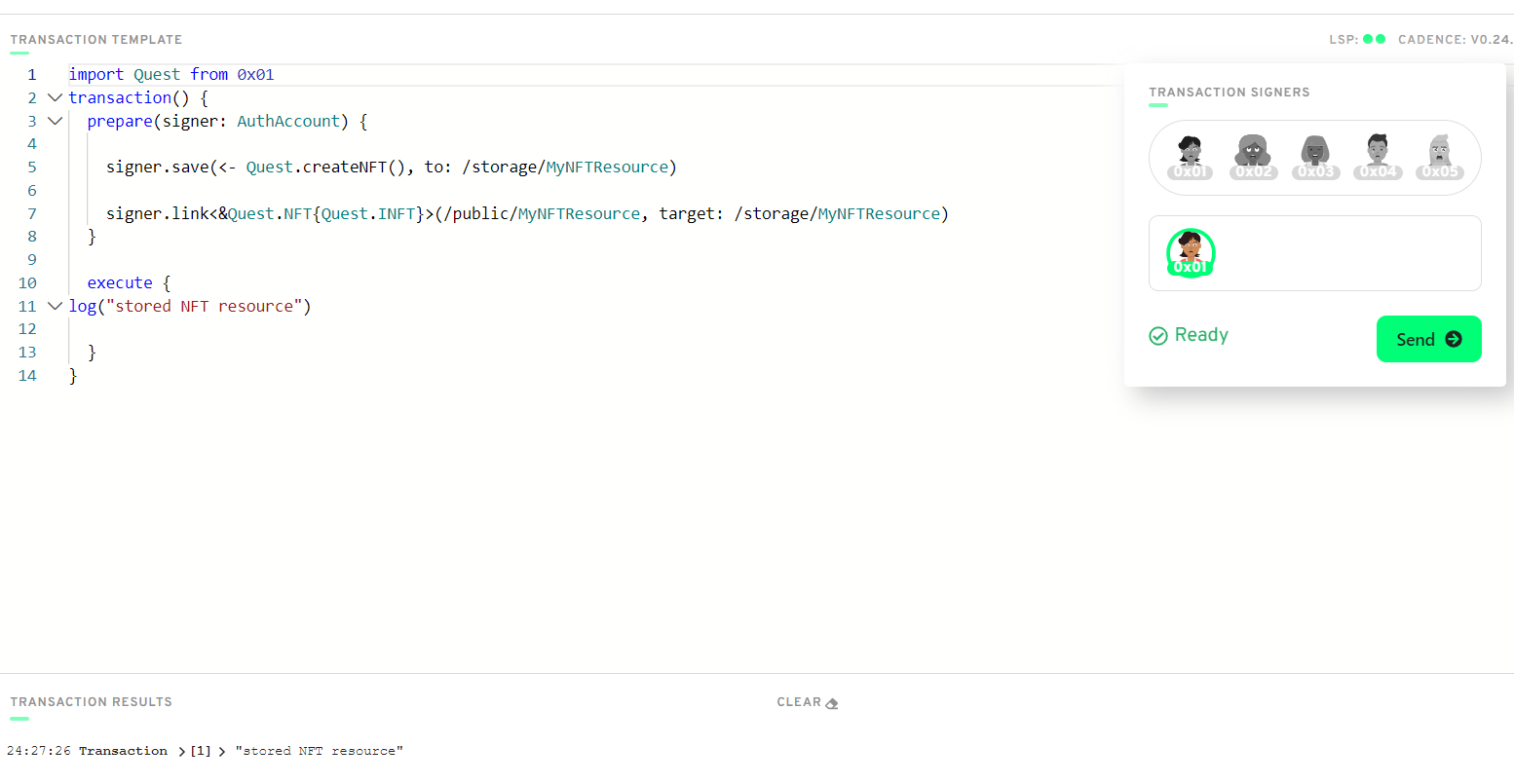This screenshot has height=784, width=1514.
Task: Select the grey 0x01 avatar in the signers list
Action: (x=1190, y=157)
